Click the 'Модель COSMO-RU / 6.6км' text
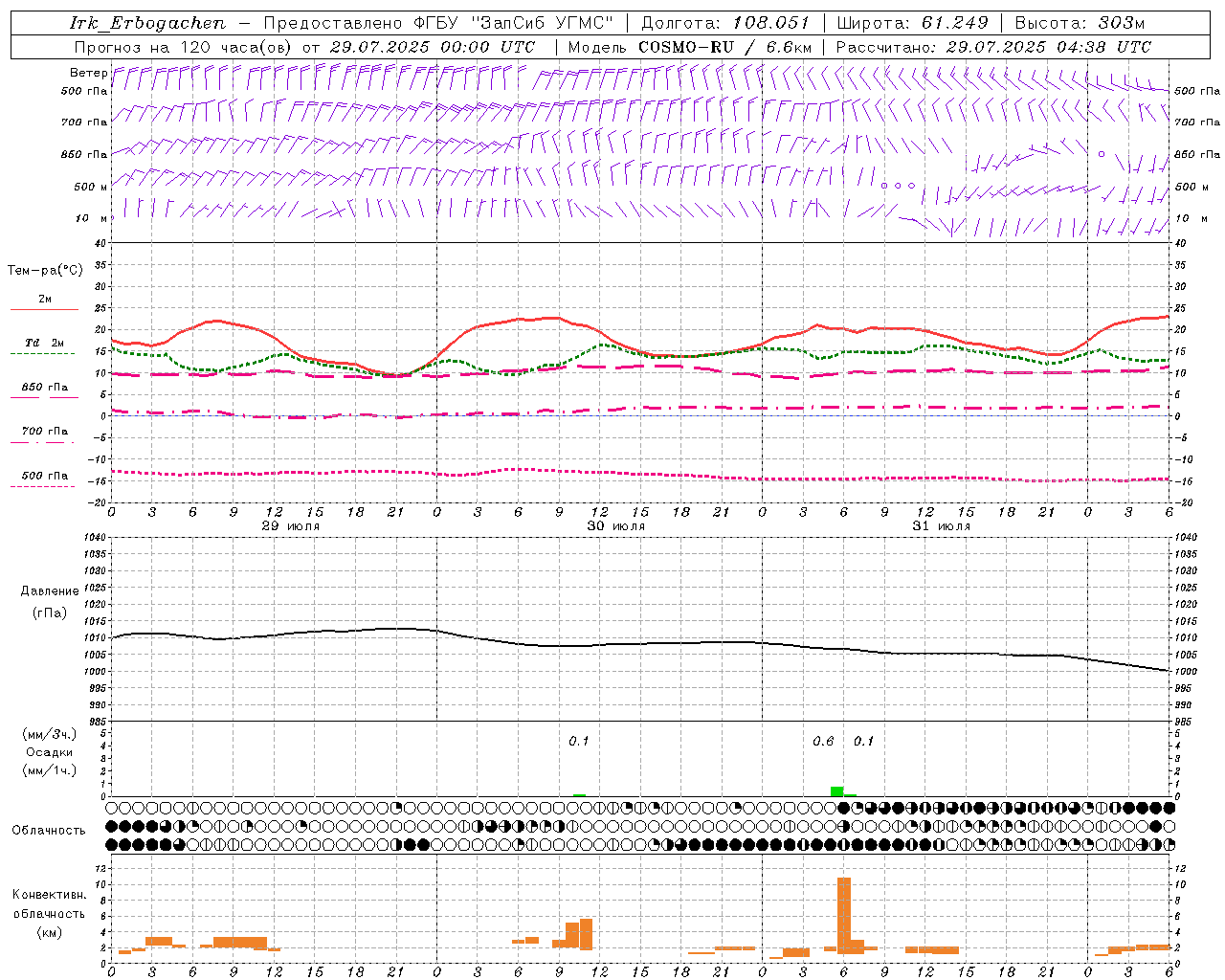The image size is (1225, 980). (x=690, y=47)
